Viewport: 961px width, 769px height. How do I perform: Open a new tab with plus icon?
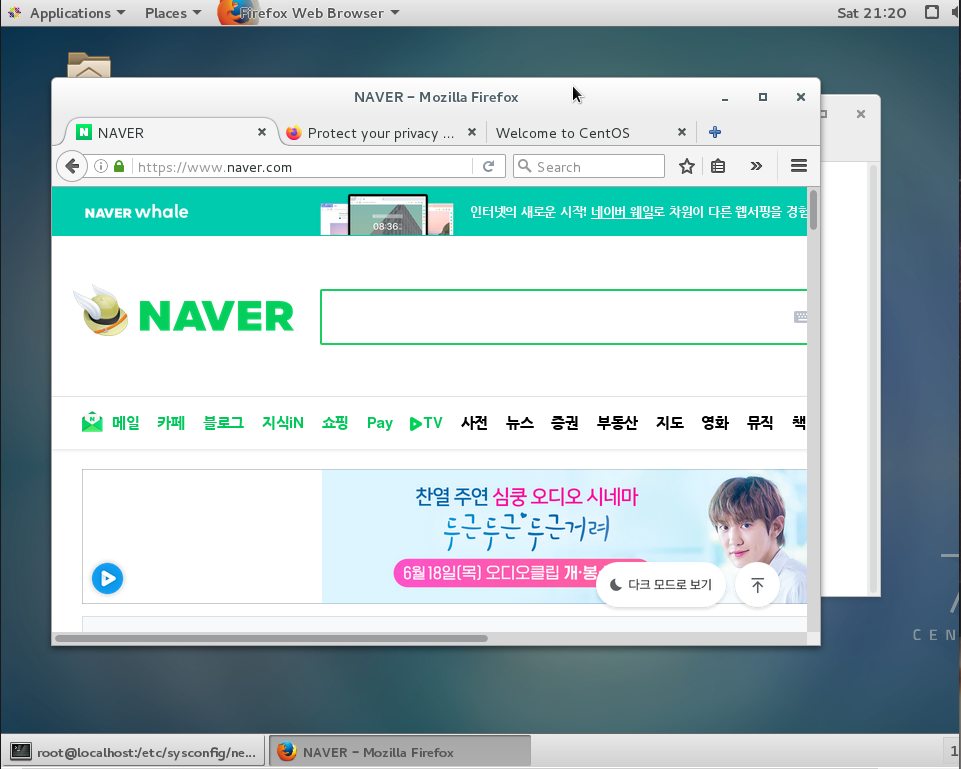pos(715,132)
